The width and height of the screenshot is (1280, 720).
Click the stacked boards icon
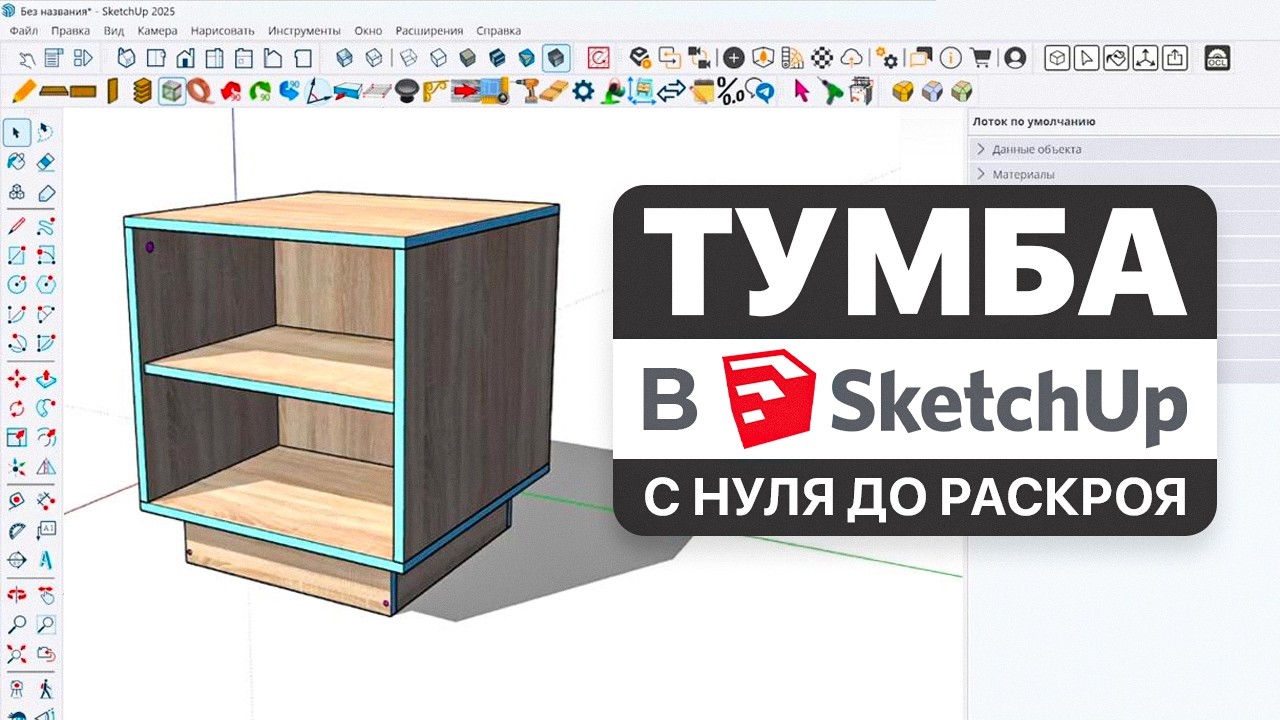click(x=143, y=91)
